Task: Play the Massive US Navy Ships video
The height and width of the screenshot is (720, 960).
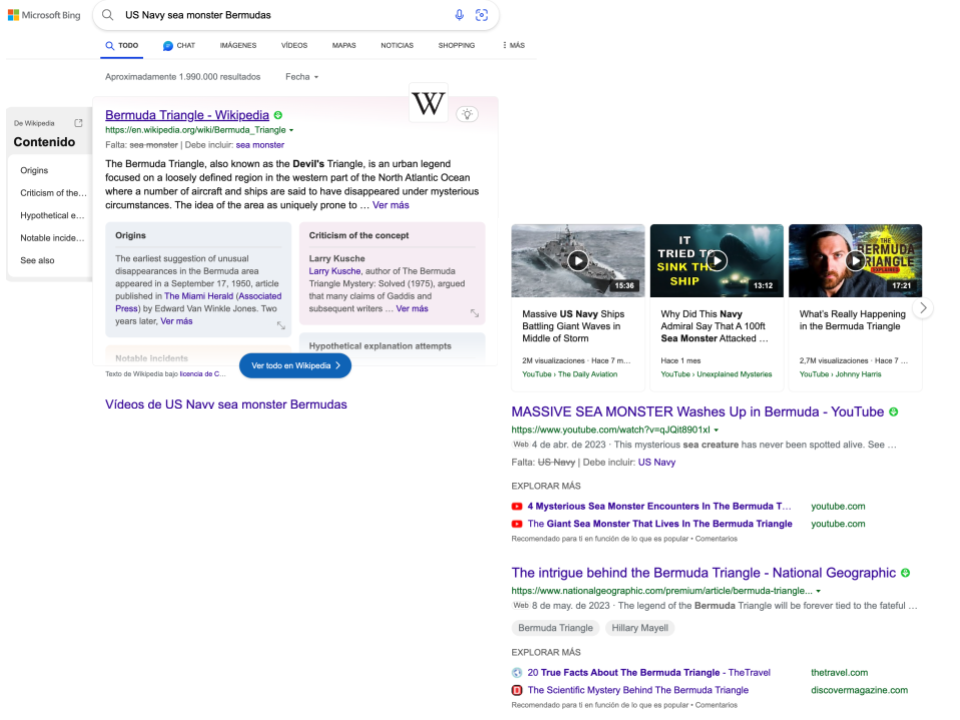Action: 578,261
